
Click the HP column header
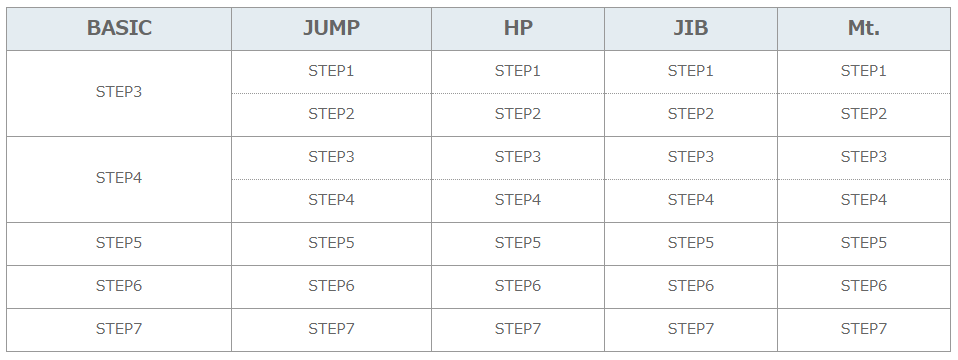(x=518, y=28)
